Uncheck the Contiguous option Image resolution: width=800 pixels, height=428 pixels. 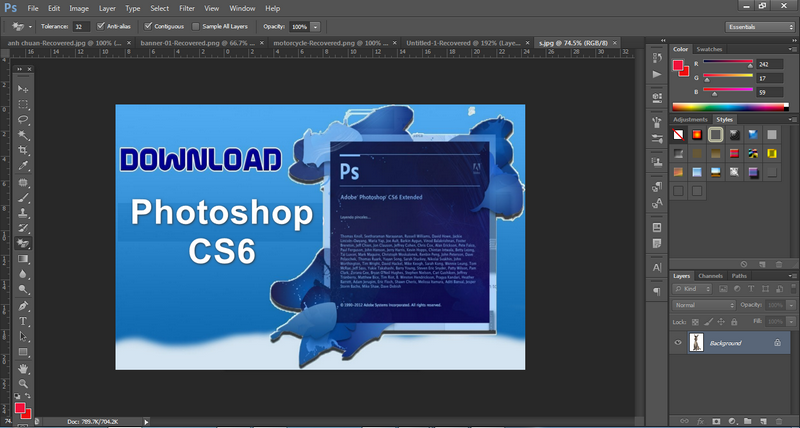pyautogui.click(x=149, y=26)
